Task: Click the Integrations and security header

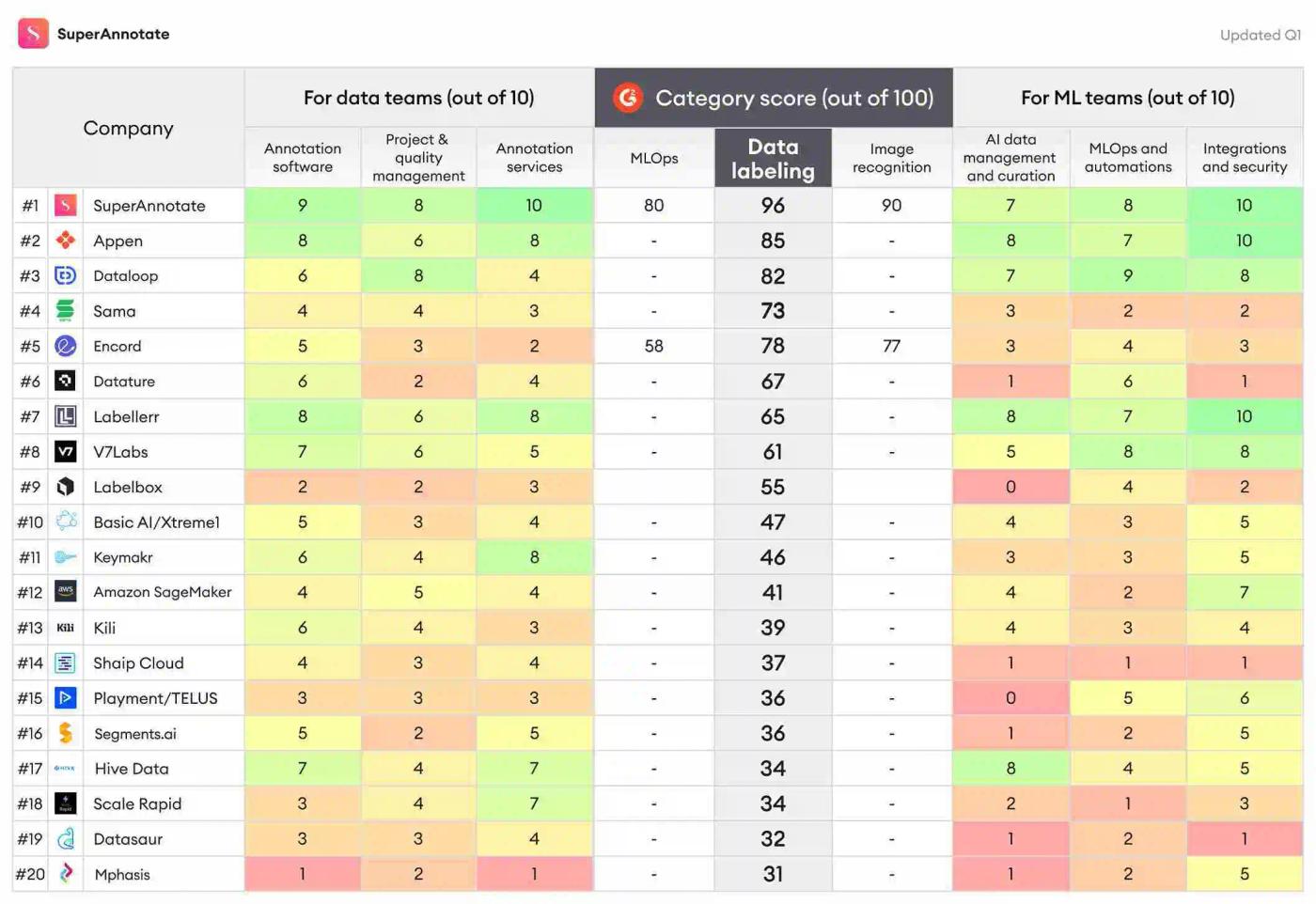Action: tap(1245, 158)
